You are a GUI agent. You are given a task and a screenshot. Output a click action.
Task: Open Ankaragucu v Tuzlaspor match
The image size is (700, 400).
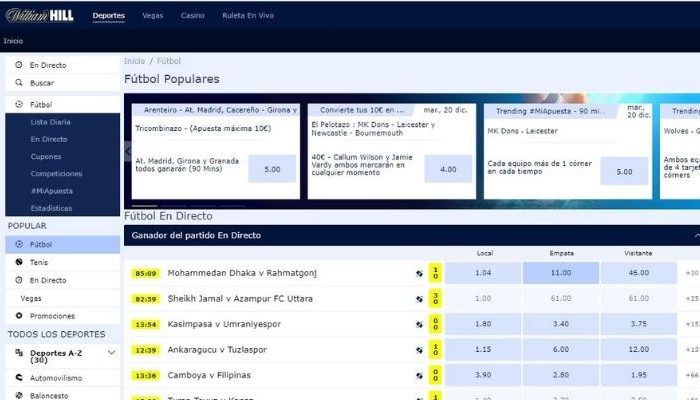(217, 350)
